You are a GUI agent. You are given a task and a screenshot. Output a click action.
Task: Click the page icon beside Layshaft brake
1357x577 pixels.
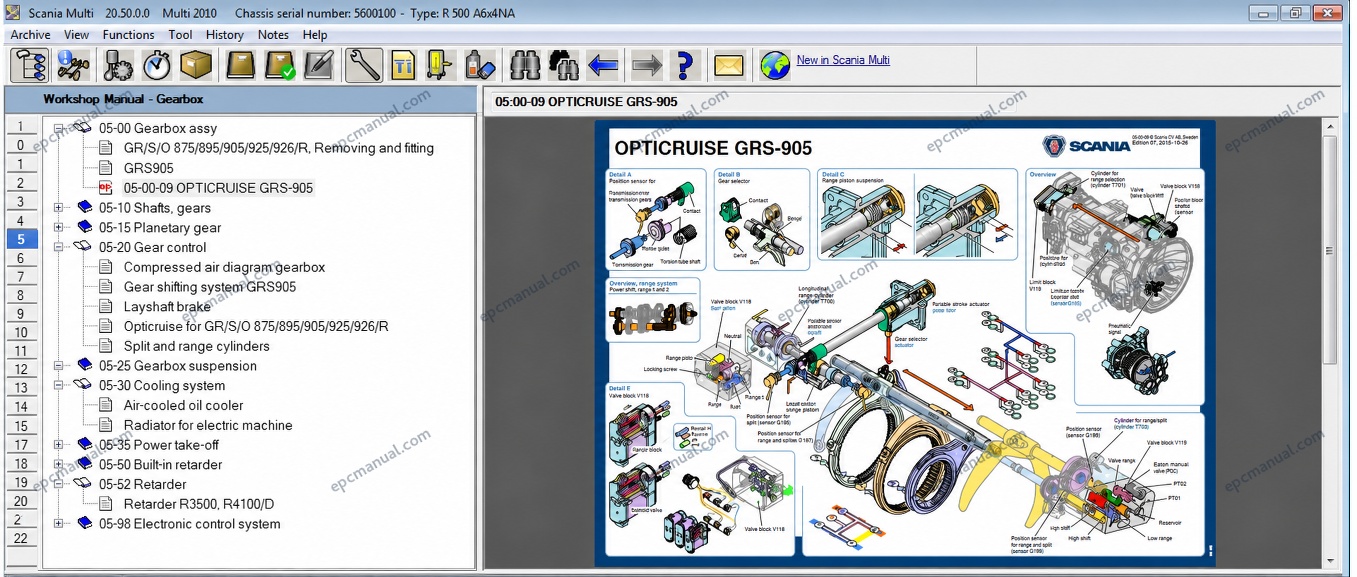pos(106,307)
